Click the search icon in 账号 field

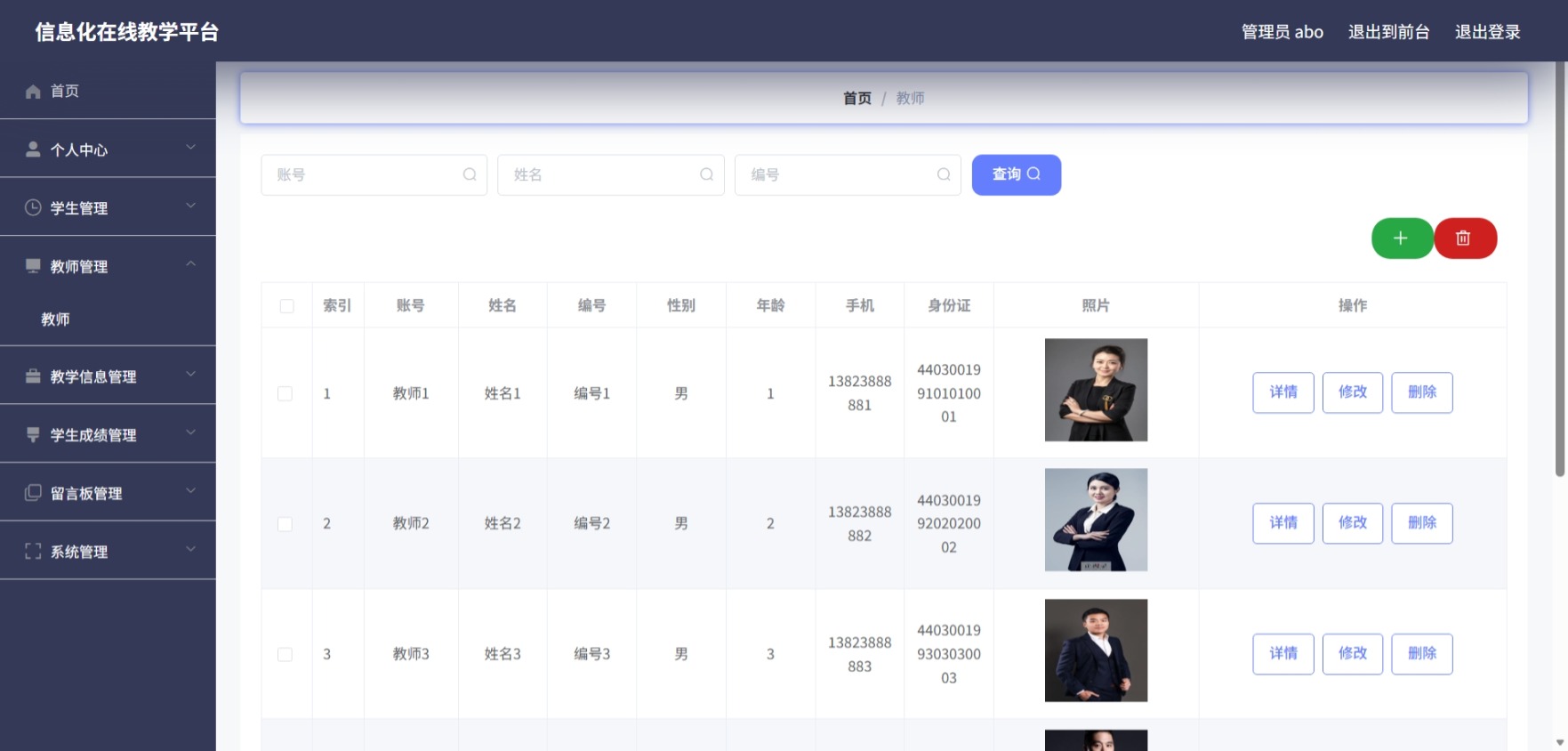tap(470, 174)
